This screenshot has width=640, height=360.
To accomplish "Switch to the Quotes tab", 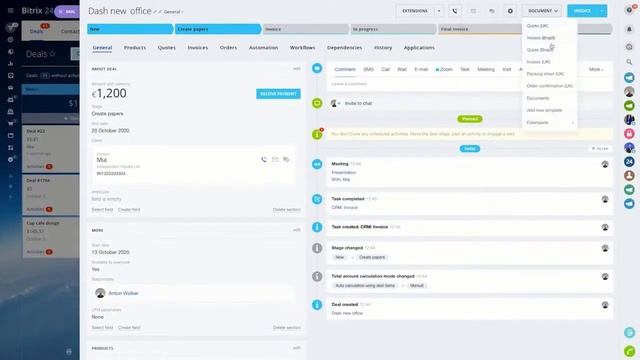I will (x=167, y=48).
